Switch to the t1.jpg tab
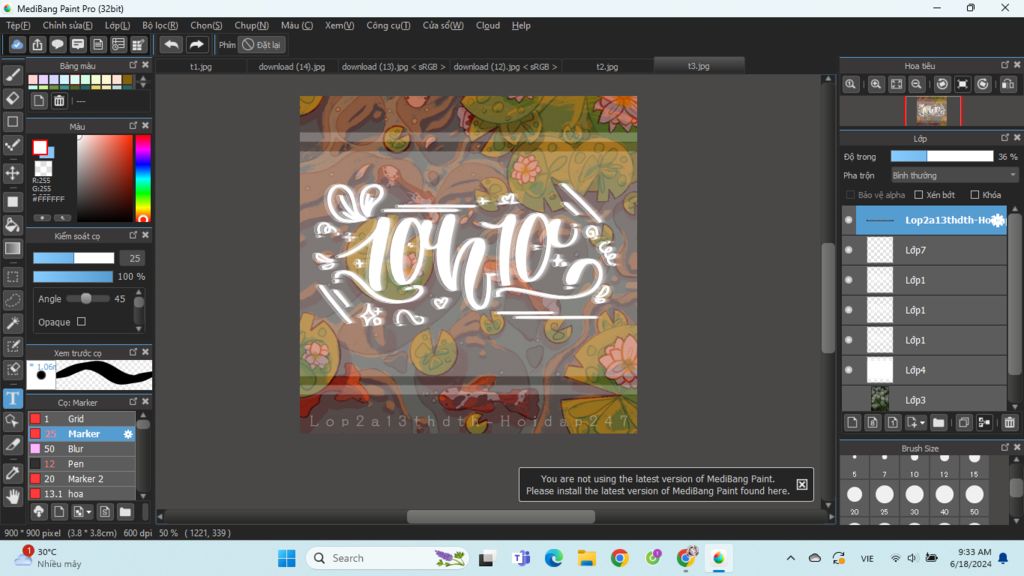The width and height of the screenshot is (1024, 576). tap(201, 67)
